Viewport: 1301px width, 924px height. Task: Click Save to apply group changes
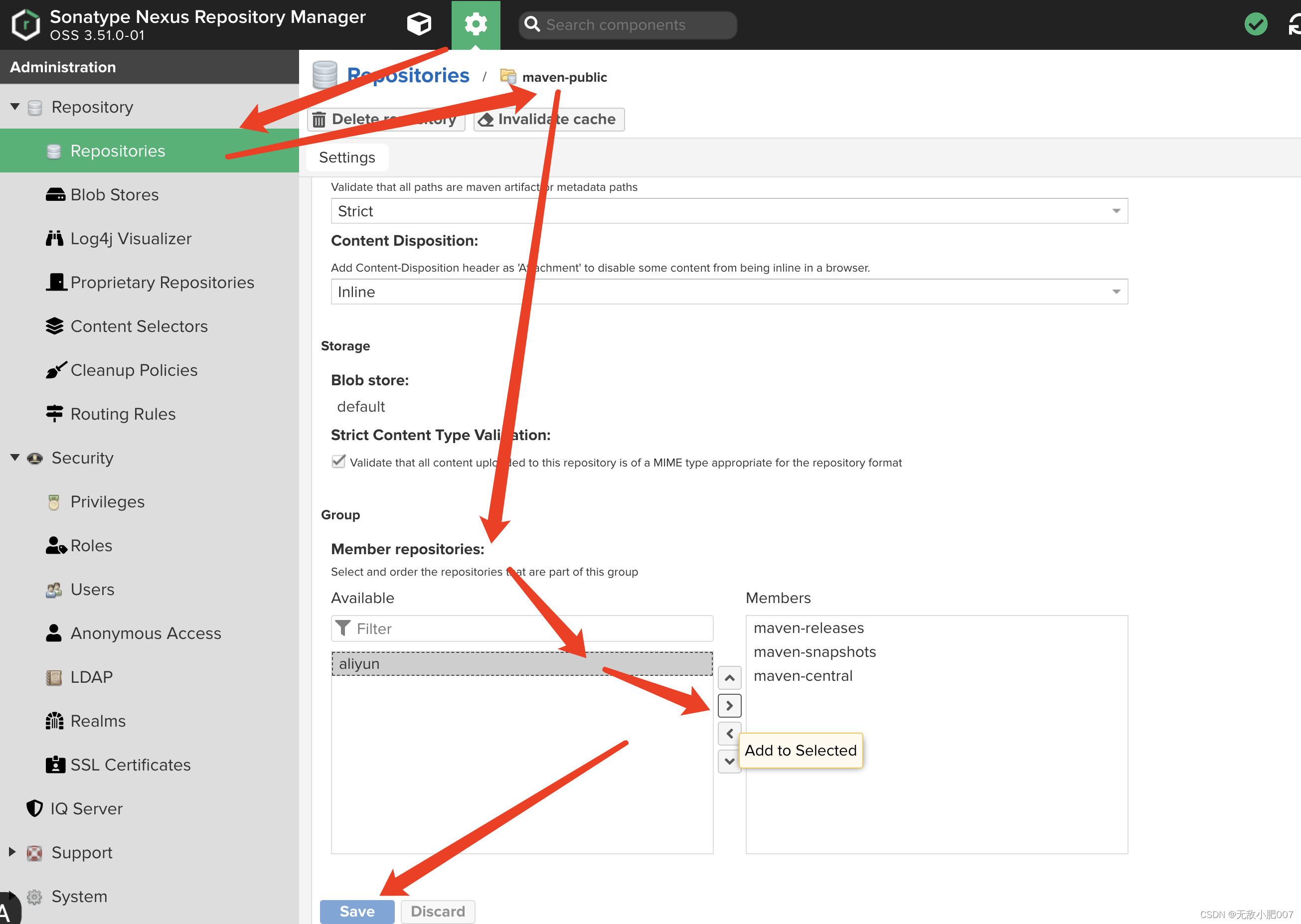(x=357, y=911)
